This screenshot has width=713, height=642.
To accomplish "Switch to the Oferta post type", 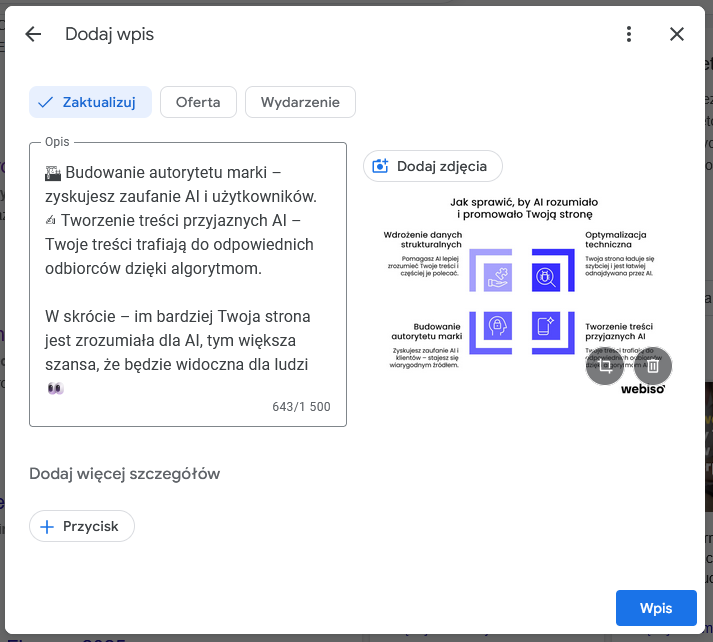I will pyautogui.click(x=198, y=102).
